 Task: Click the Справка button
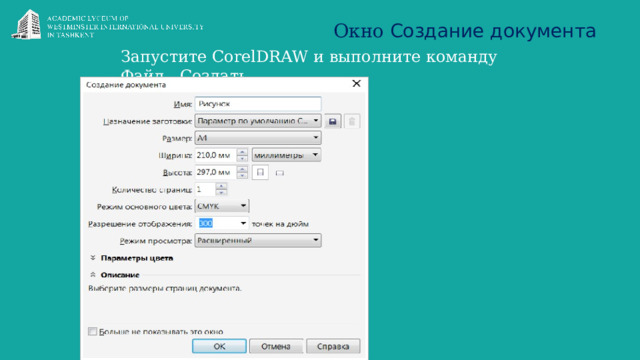click(333, 346)
